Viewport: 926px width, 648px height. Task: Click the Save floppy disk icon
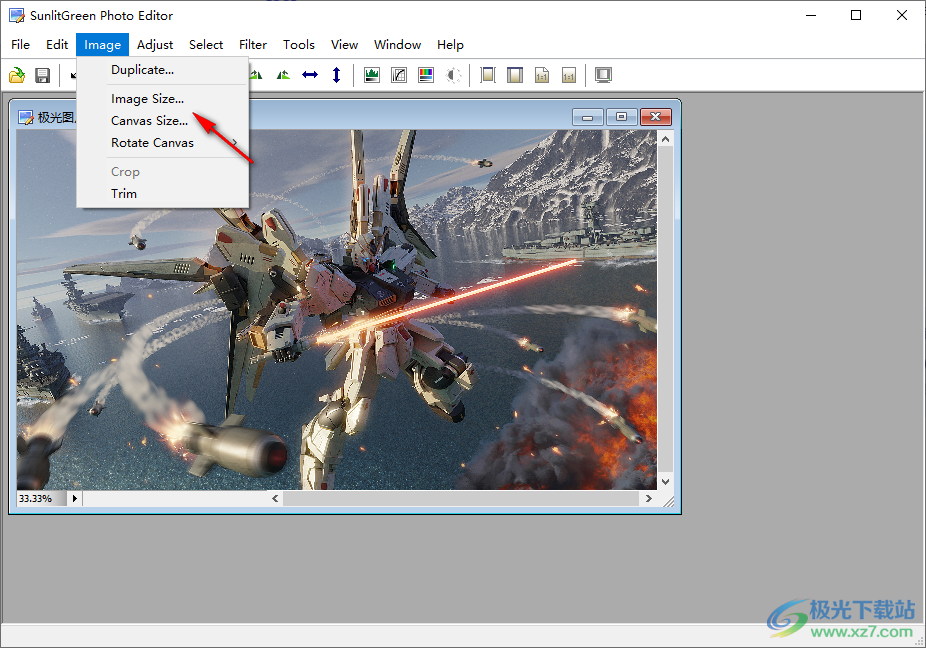[43, 75]
